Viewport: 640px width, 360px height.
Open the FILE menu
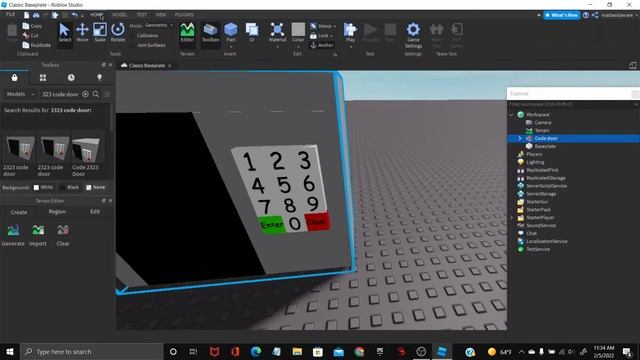click(x=10, y=14)
